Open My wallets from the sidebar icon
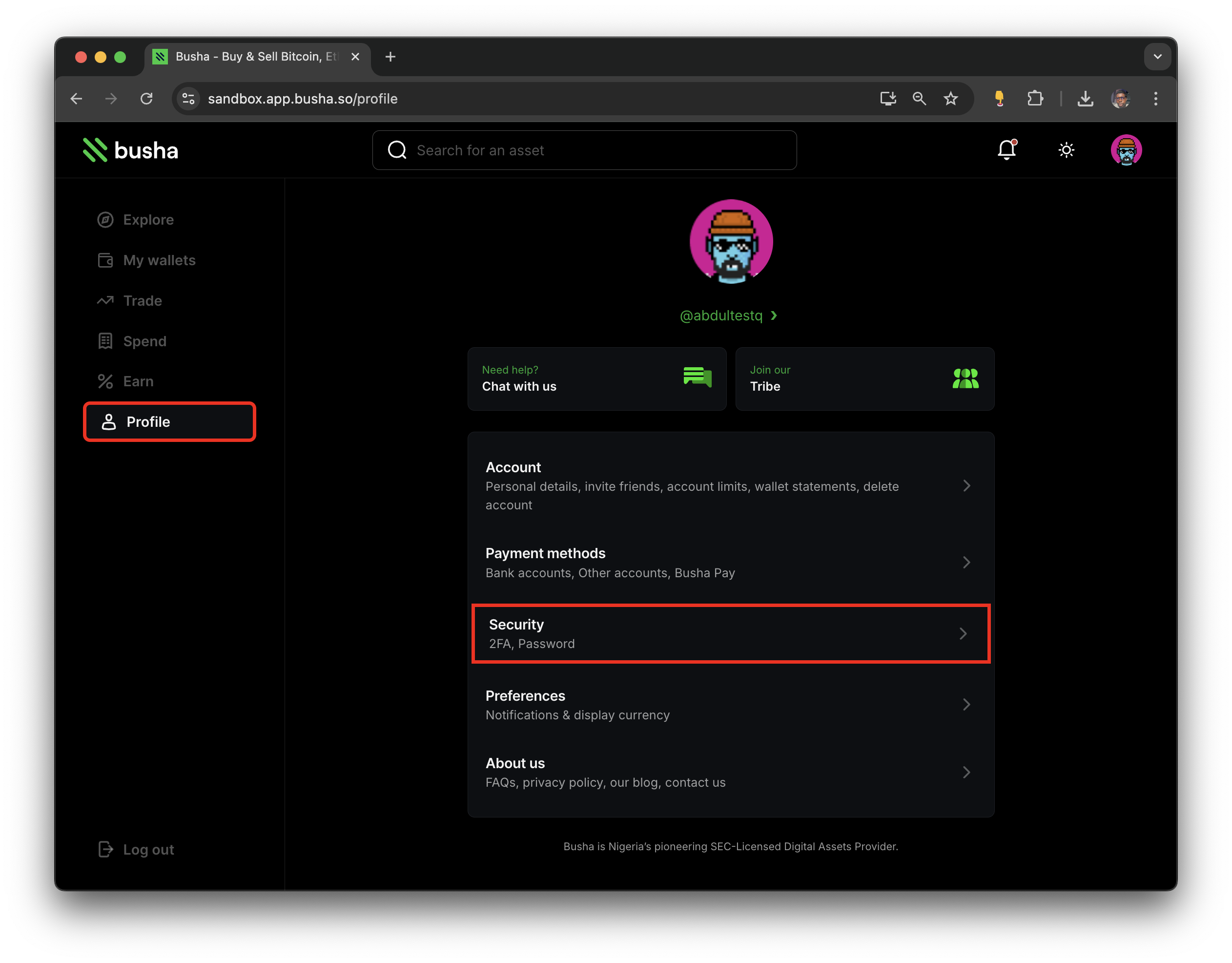The height and width of the screenshot is (963, 1232). pyautogui.click(x=105, y=260)
